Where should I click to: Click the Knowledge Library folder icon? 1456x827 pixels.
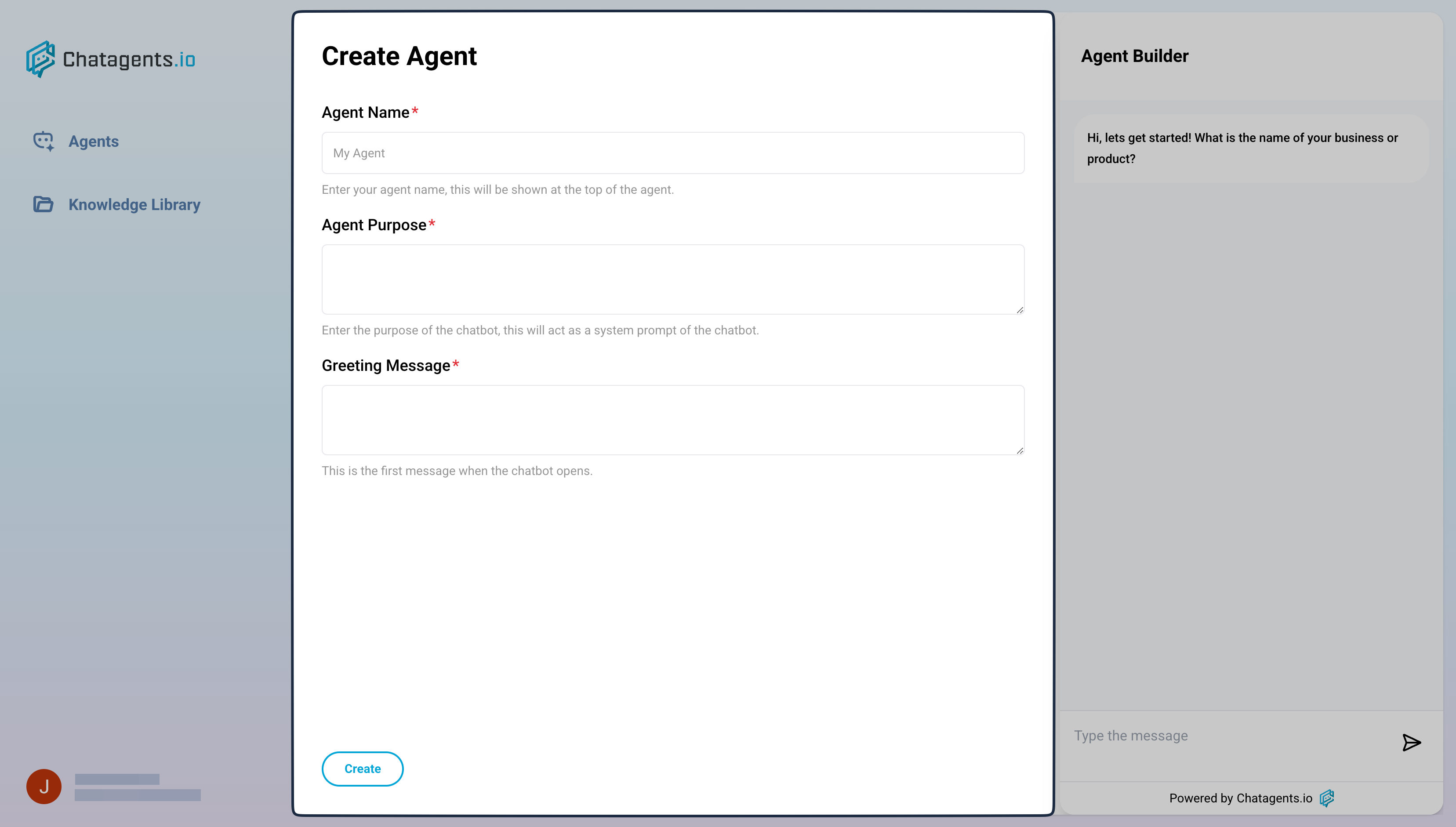coord(43,204)
